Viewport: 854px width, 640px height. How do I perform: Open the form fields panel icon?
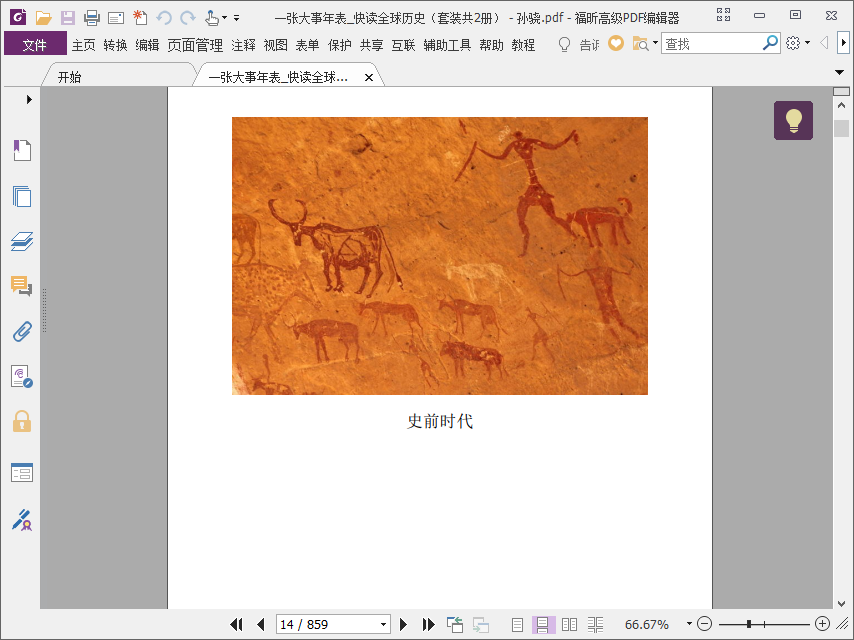click(22, 472)
